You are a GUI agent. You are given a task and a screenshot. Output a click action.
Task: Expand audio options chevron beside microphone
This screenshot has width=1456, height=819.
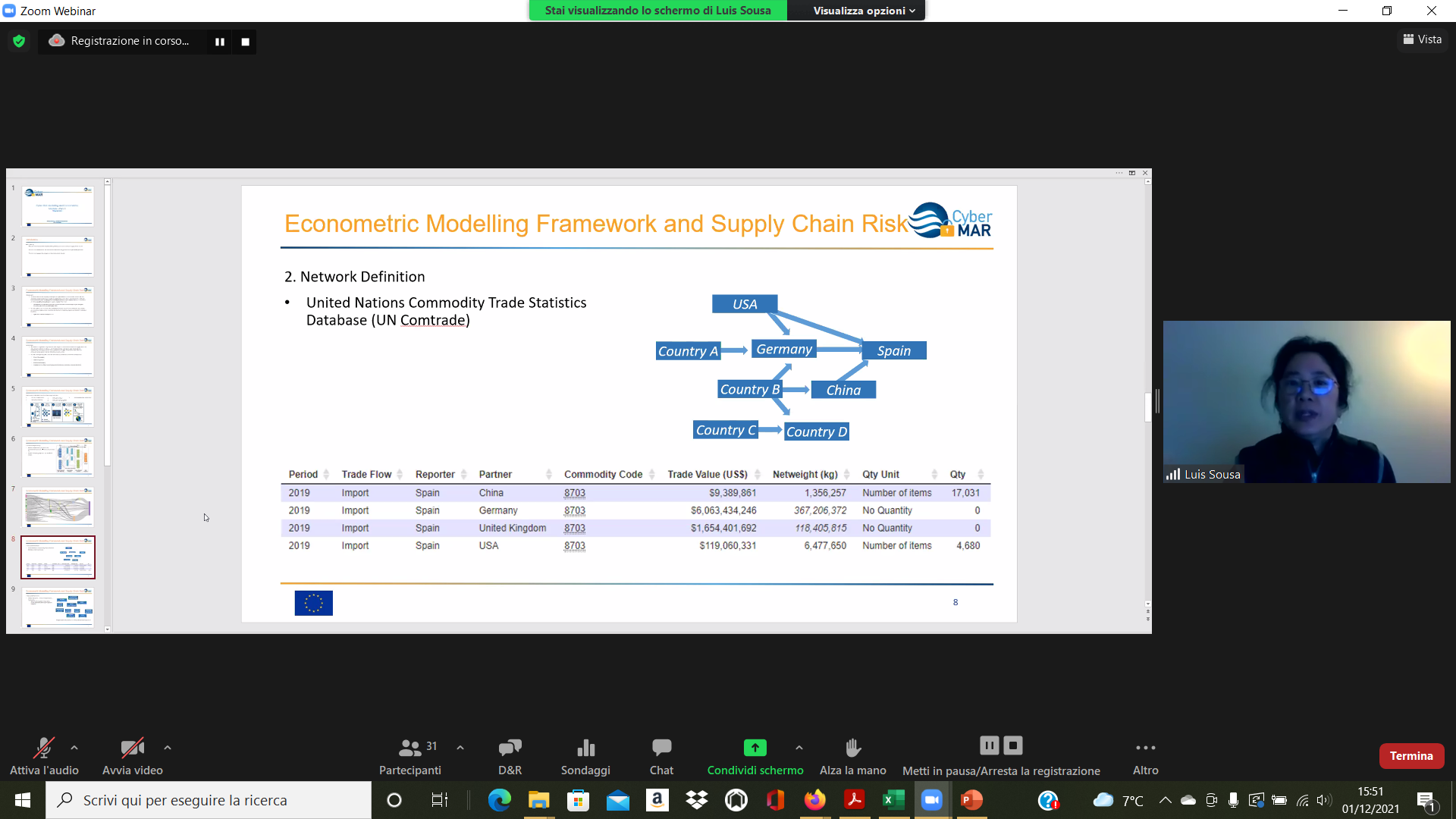(x=74, y=748)
